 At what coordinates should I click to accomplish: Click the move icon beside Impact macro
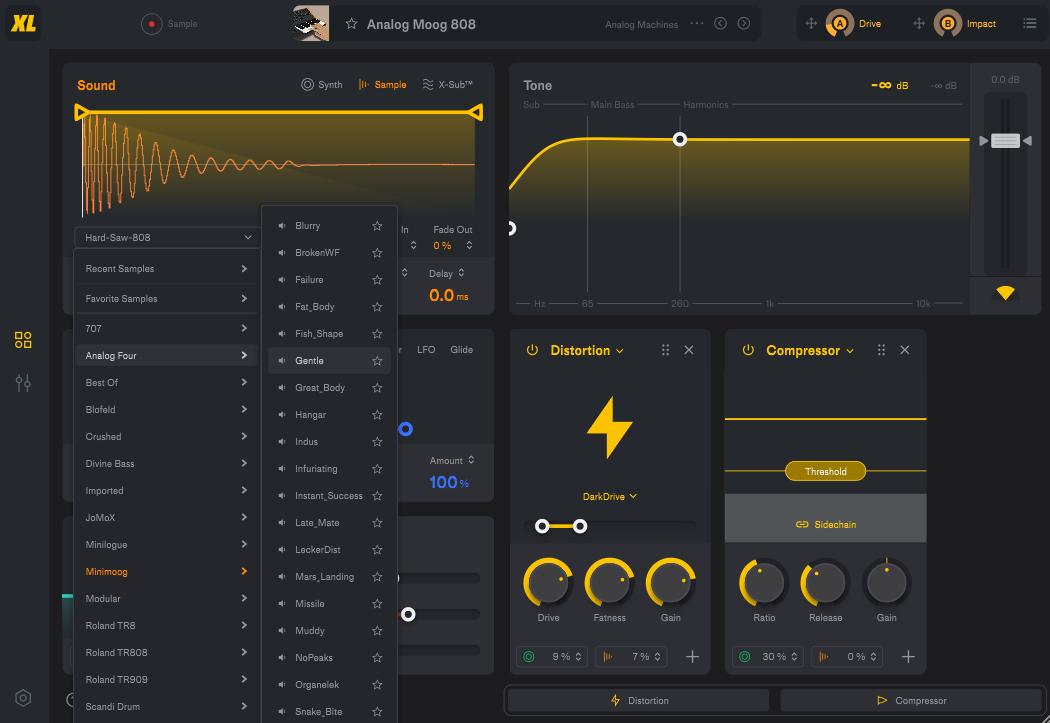(919, 23)
